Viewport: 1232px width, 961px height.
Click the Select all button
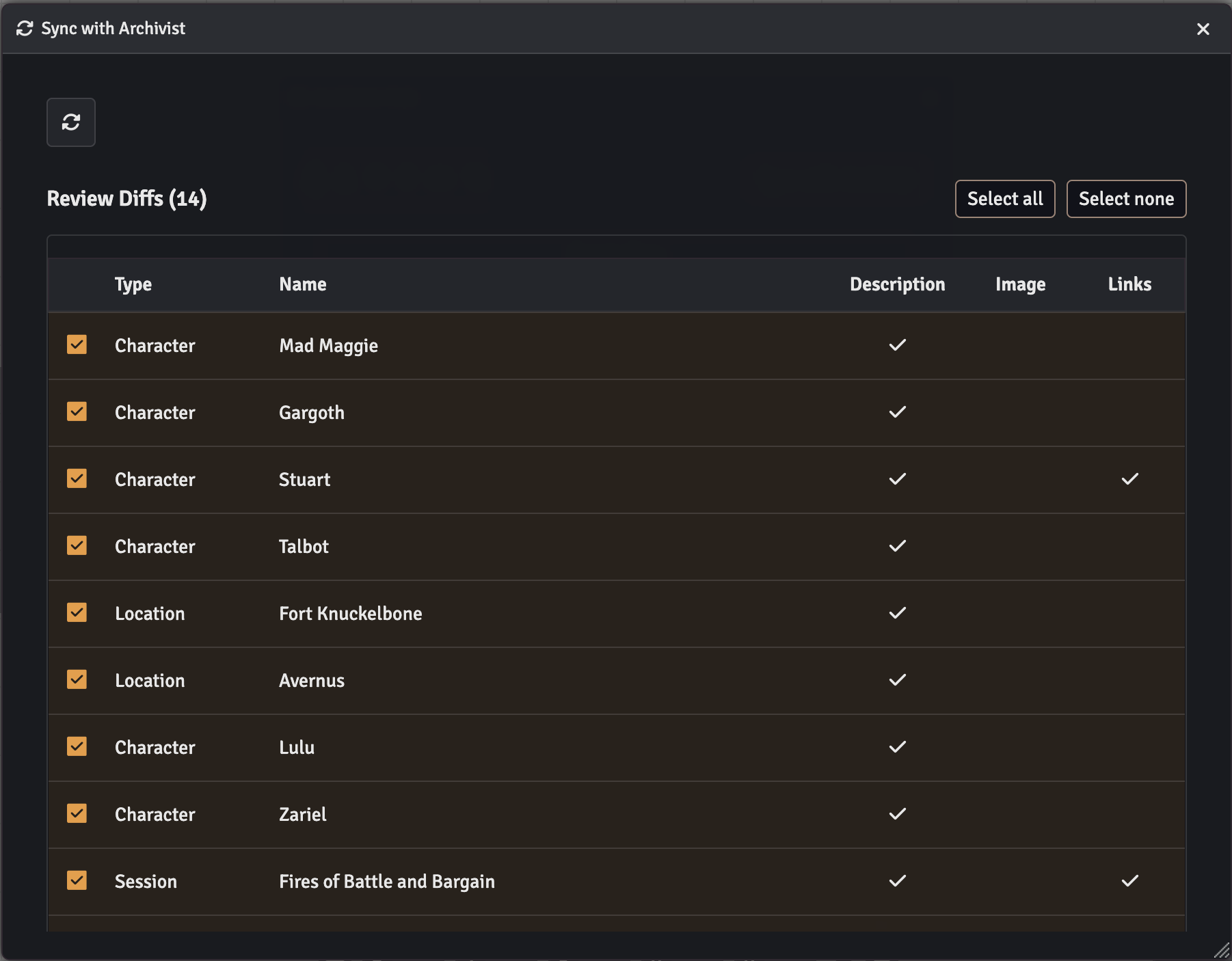click(1004, 199)
